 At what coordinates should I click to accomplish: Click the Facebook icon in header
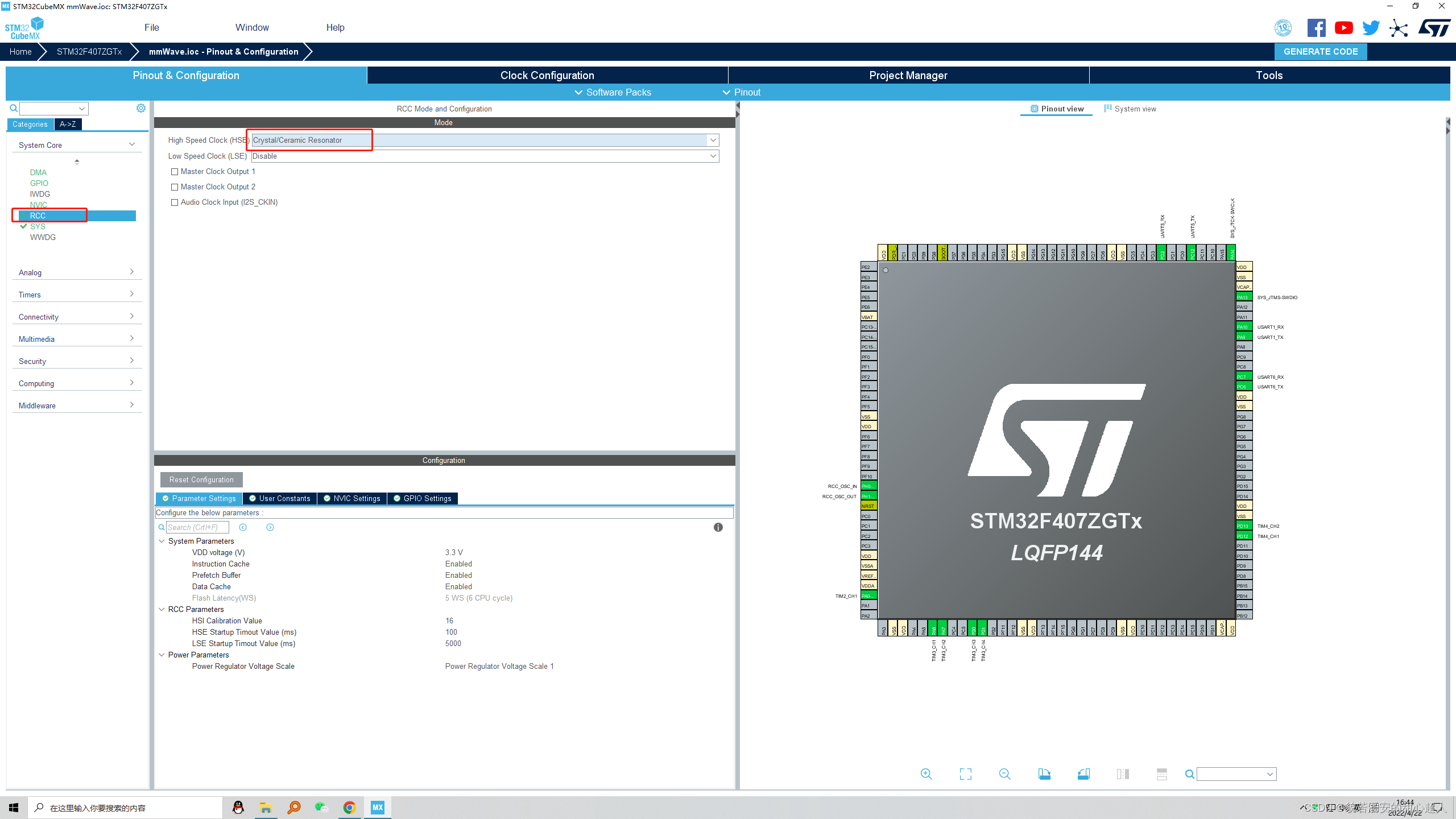(x=1316, y=28)
